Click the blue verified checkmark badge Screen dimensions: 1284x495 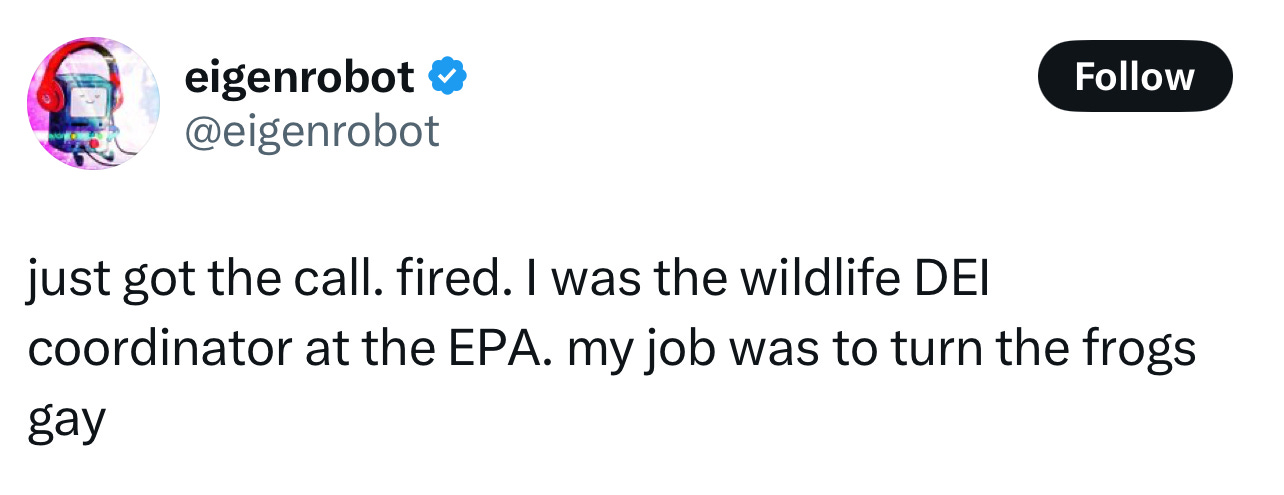(x=447, y=76)
